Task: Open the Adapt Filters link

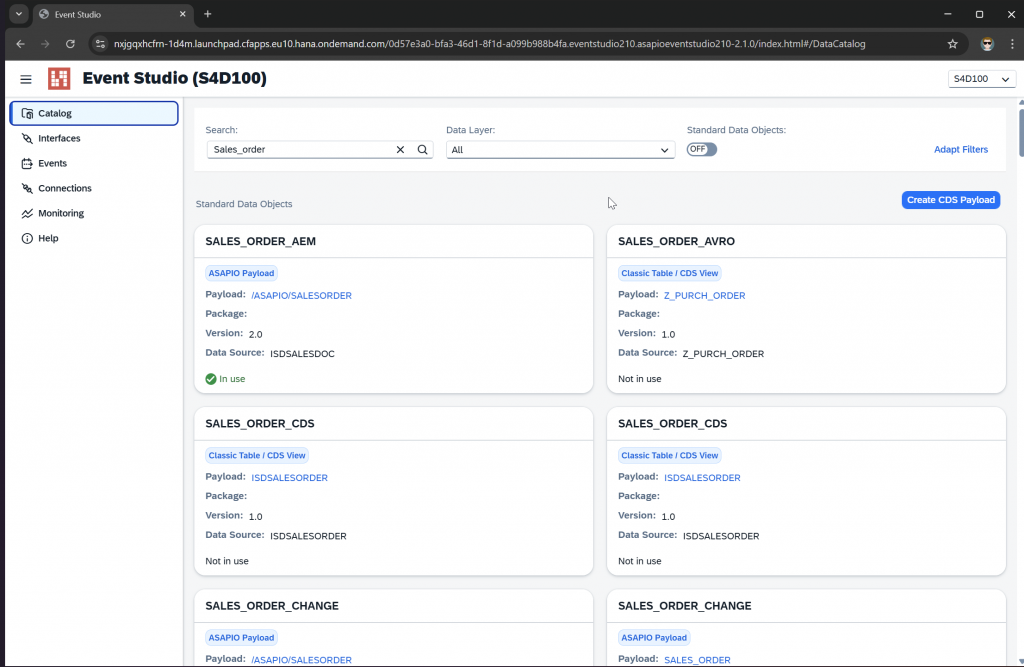Action: click(x=960, y=149)
